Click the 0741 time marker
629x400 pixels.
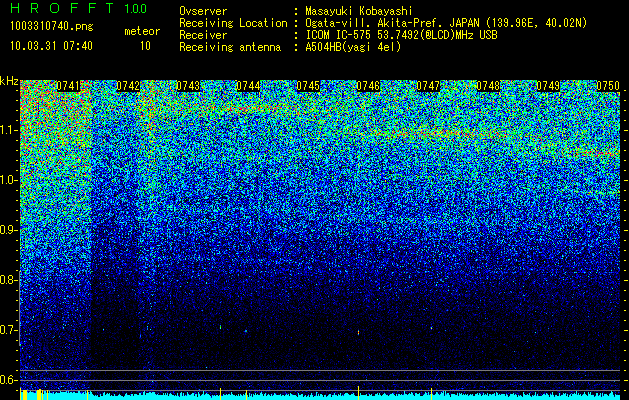[x=68, y=86]
